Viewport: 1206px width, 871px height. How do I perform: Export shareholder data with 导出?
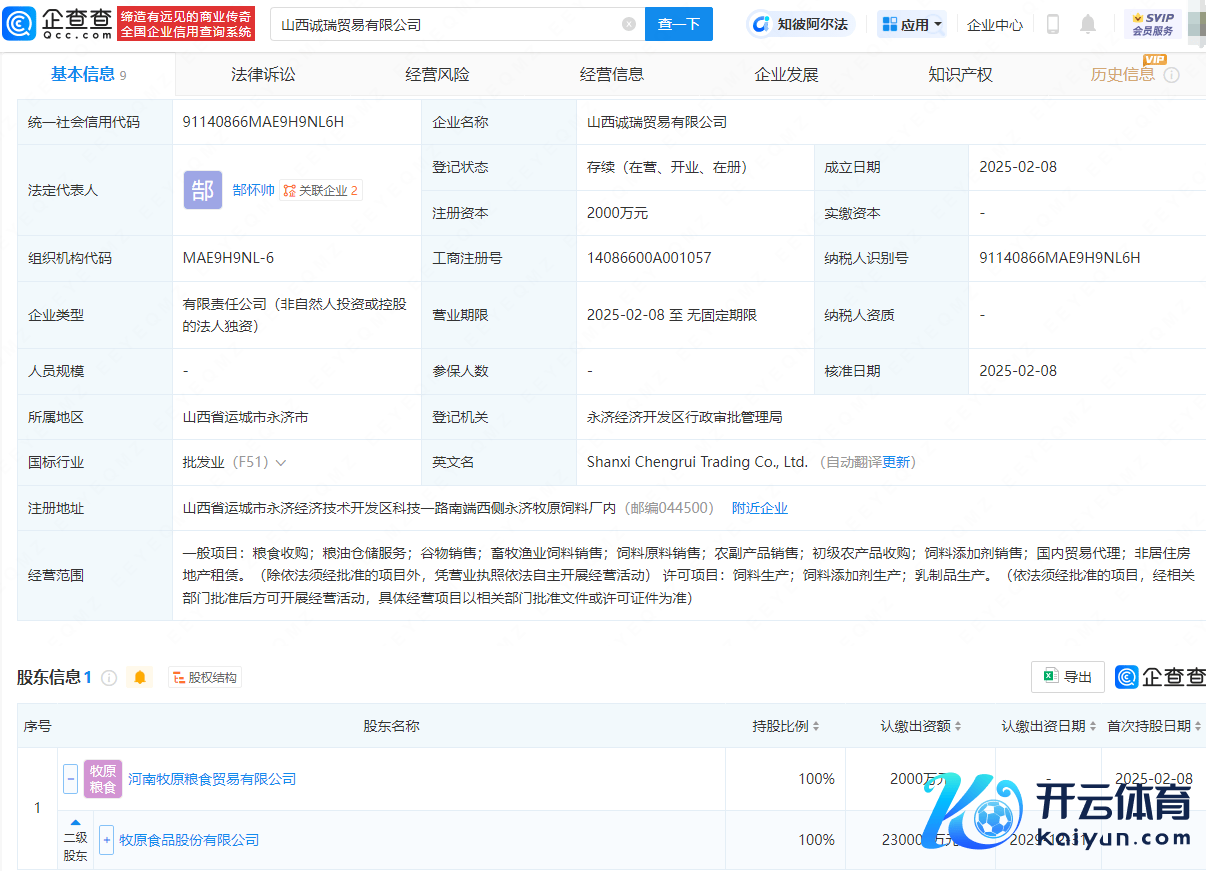coord(1067,677)
